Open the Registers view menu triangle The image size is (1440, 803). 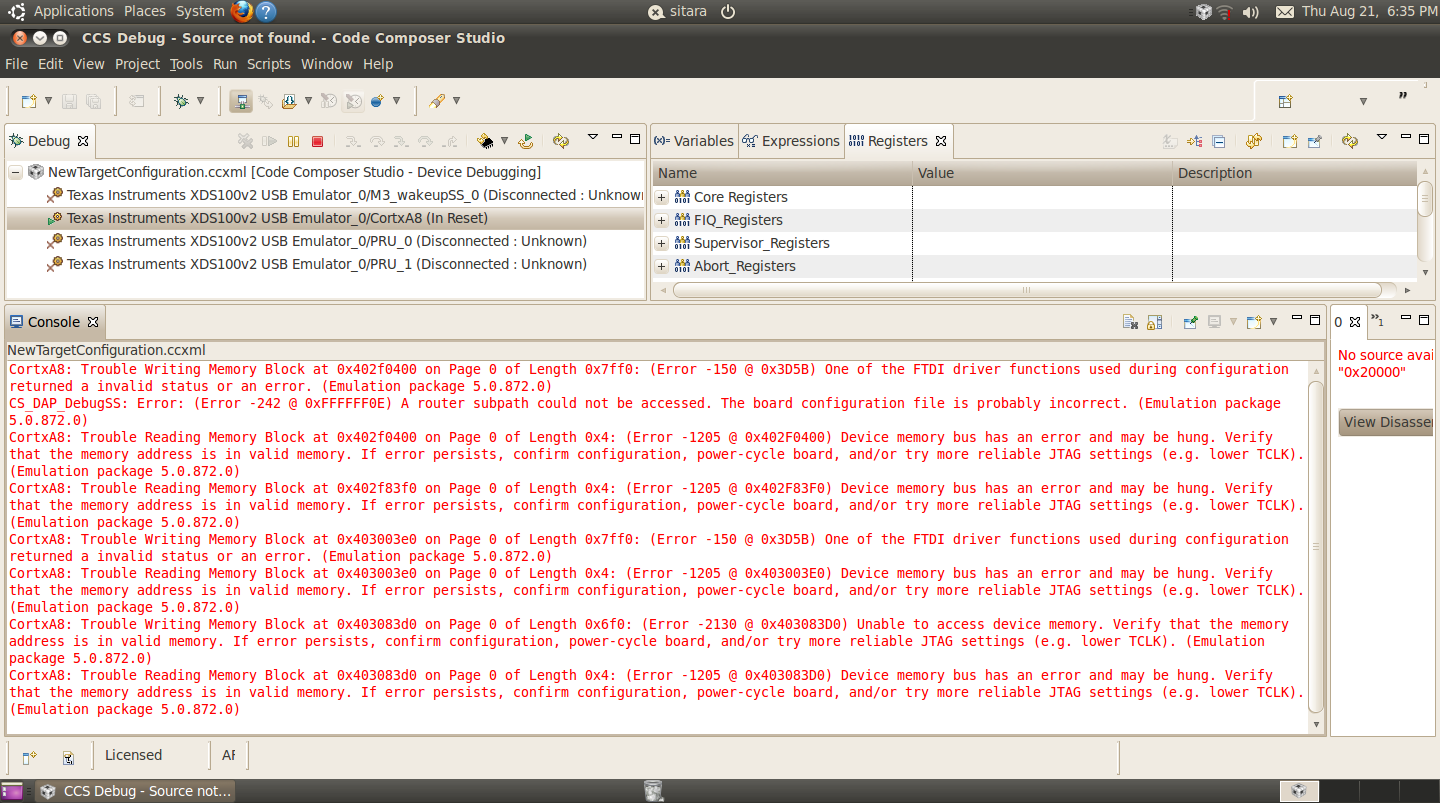pos(1382,138)
